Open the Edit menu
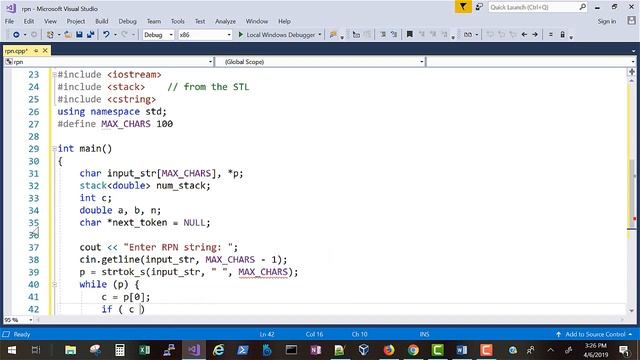 click(x=29, y=21)
